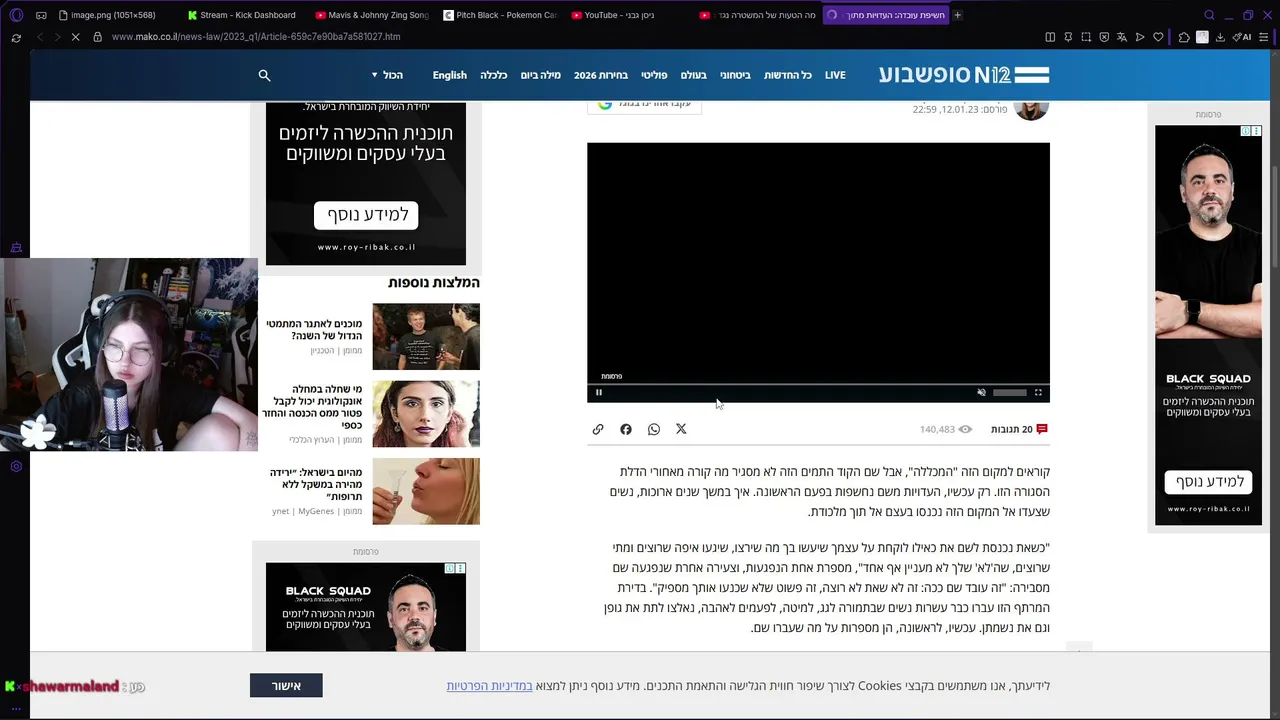The height and width of the screenshot is (720, 1280).
Task: Go to בחירות 2026 section
Action: click(601, 75)
